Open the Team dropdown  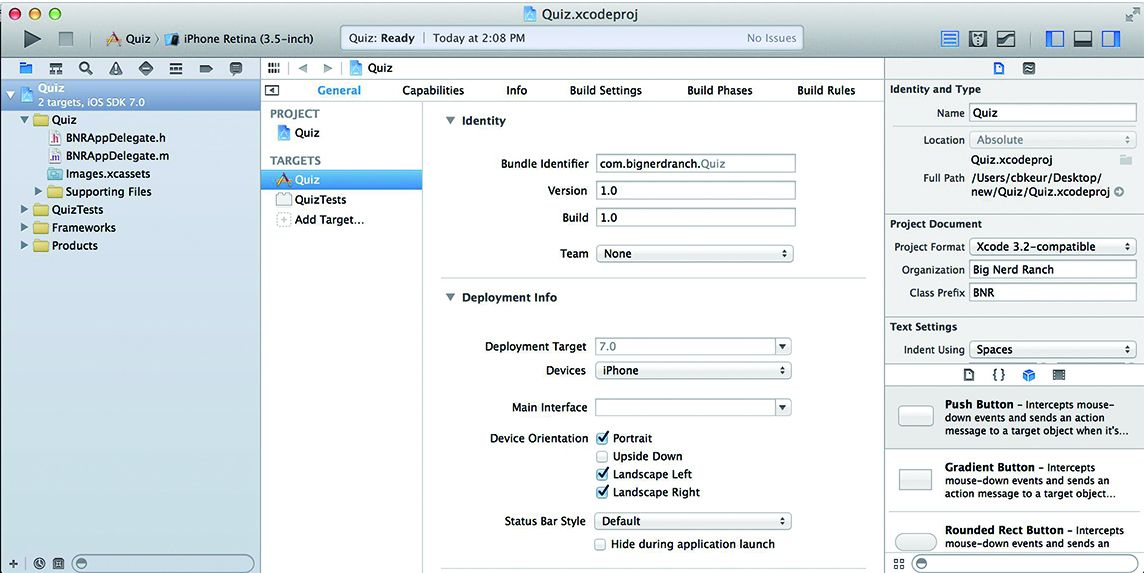click(694, 254)
